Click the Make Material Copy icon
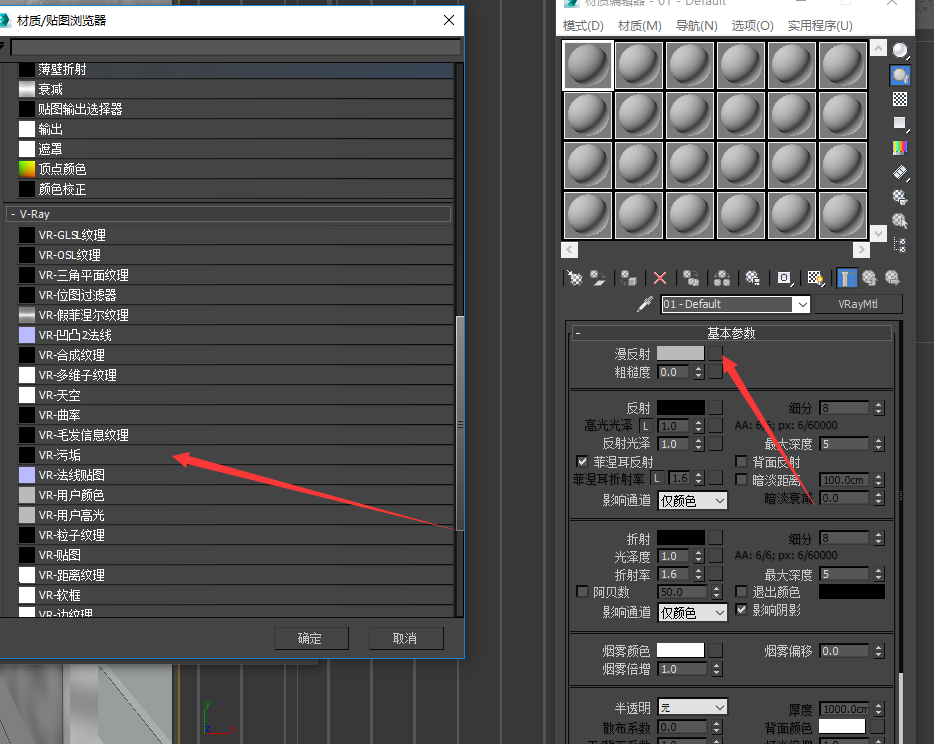934x744 pixels. [691, 278]
